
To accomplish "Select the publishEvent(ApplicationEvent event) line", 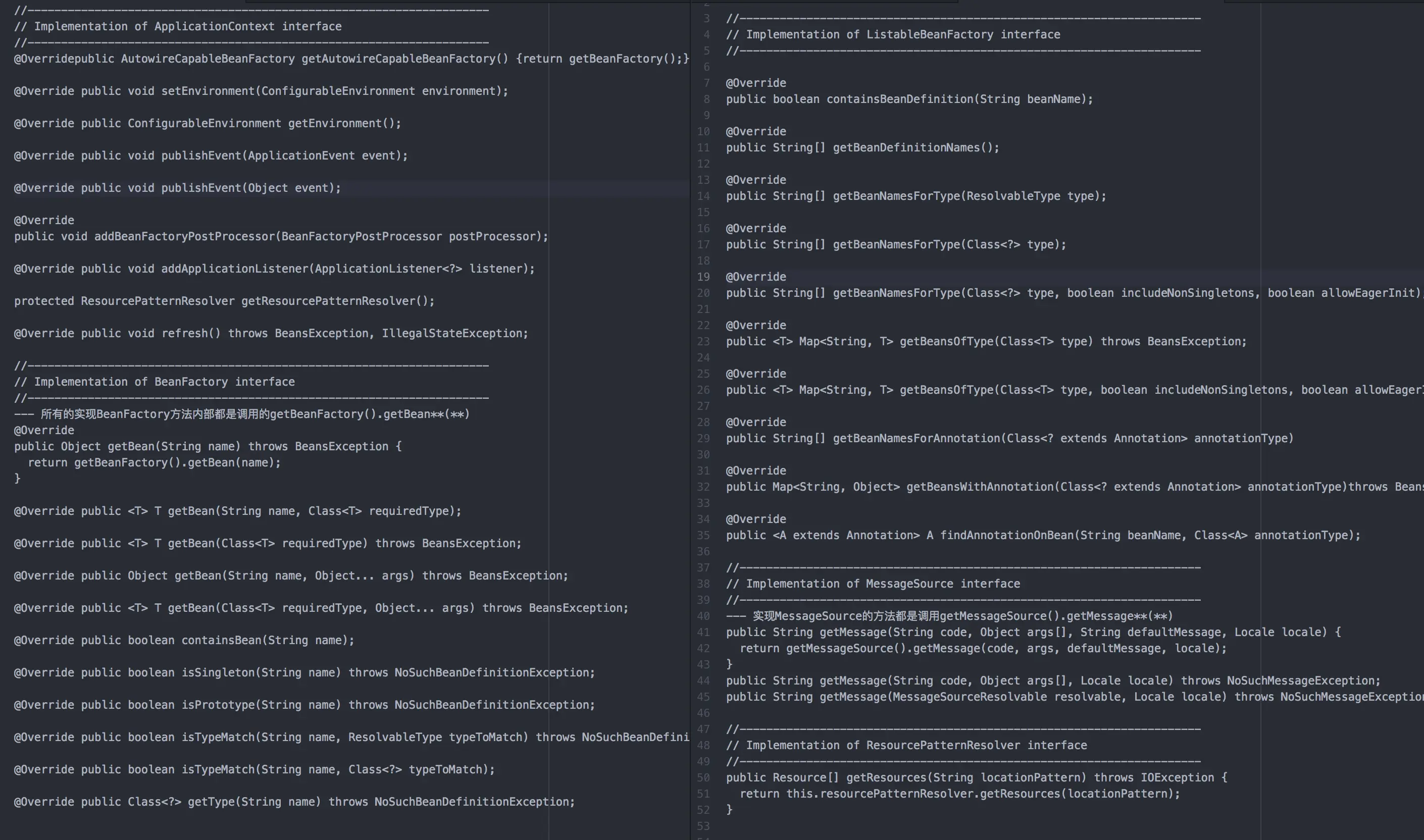I will [211, 155].
